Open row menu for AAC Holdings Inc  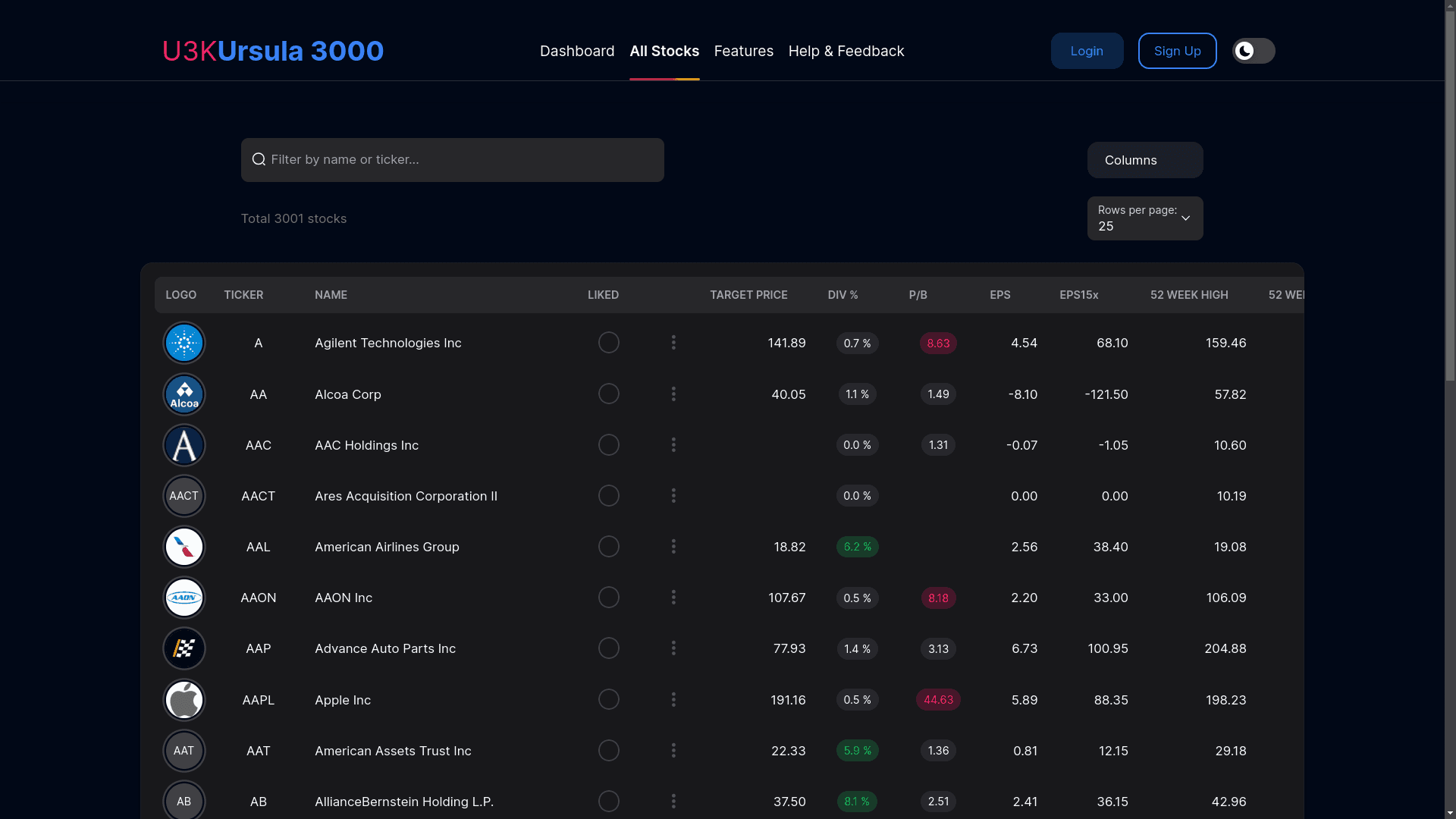pyautogui.click(x=673, y=445)
